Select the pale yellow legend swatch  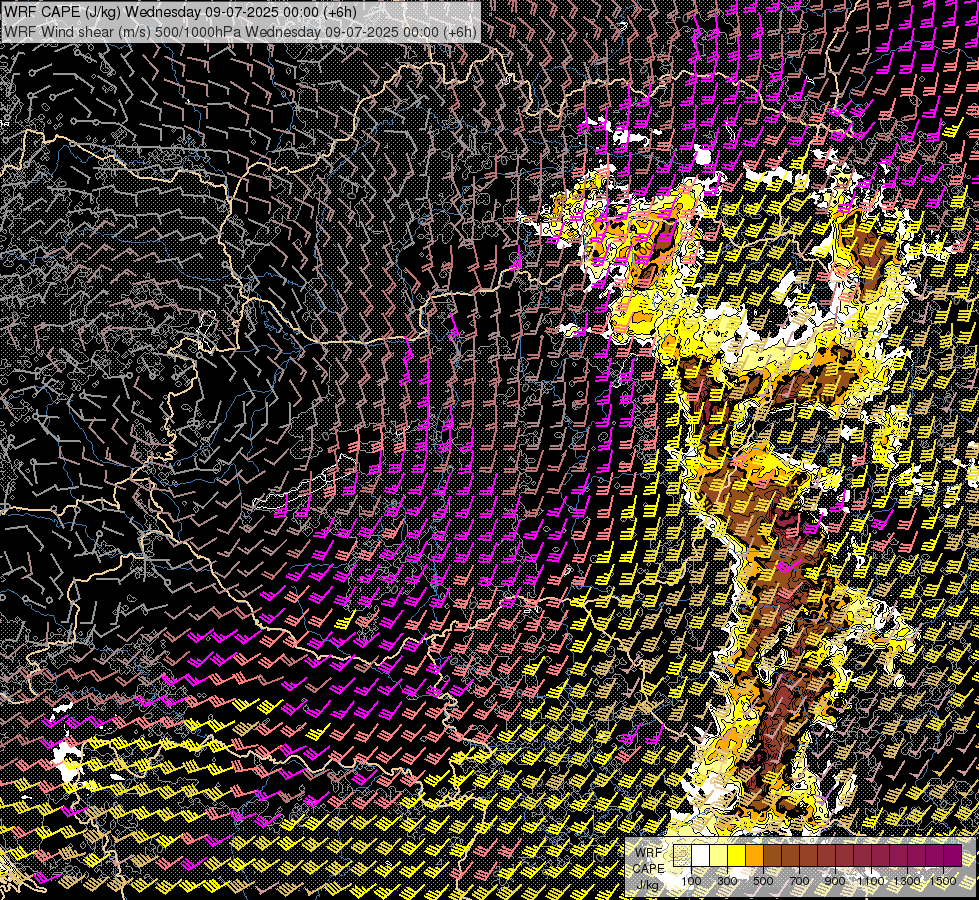[719, 856]
